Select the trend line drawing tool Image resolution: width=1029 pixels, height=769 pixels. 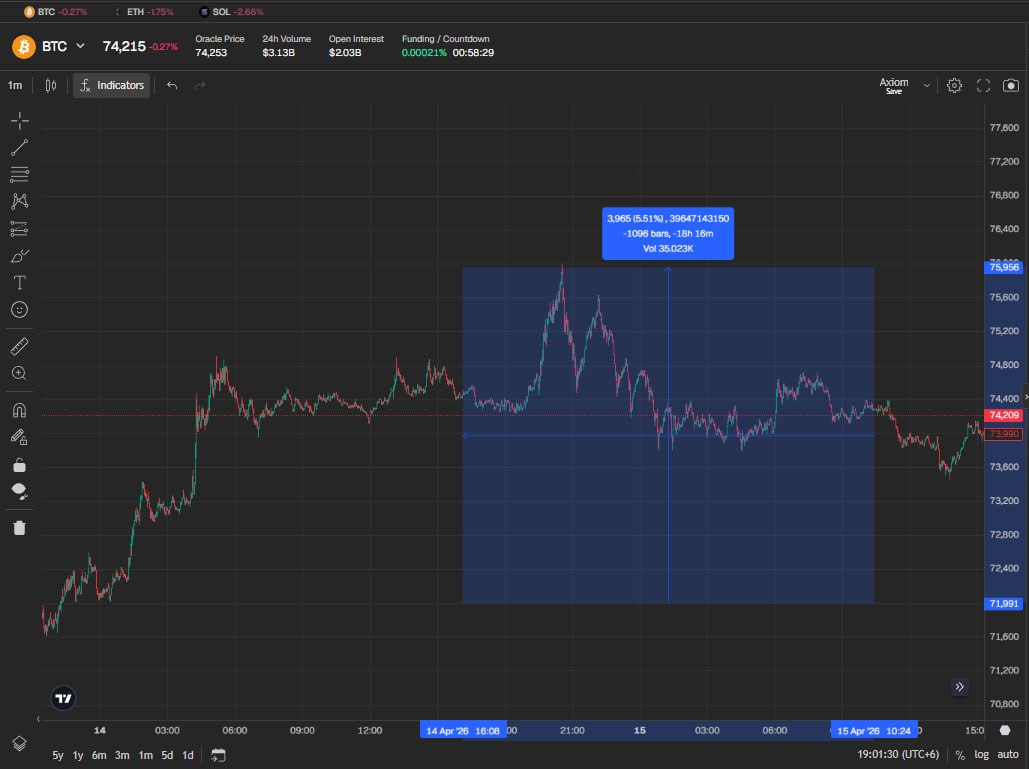20,148
